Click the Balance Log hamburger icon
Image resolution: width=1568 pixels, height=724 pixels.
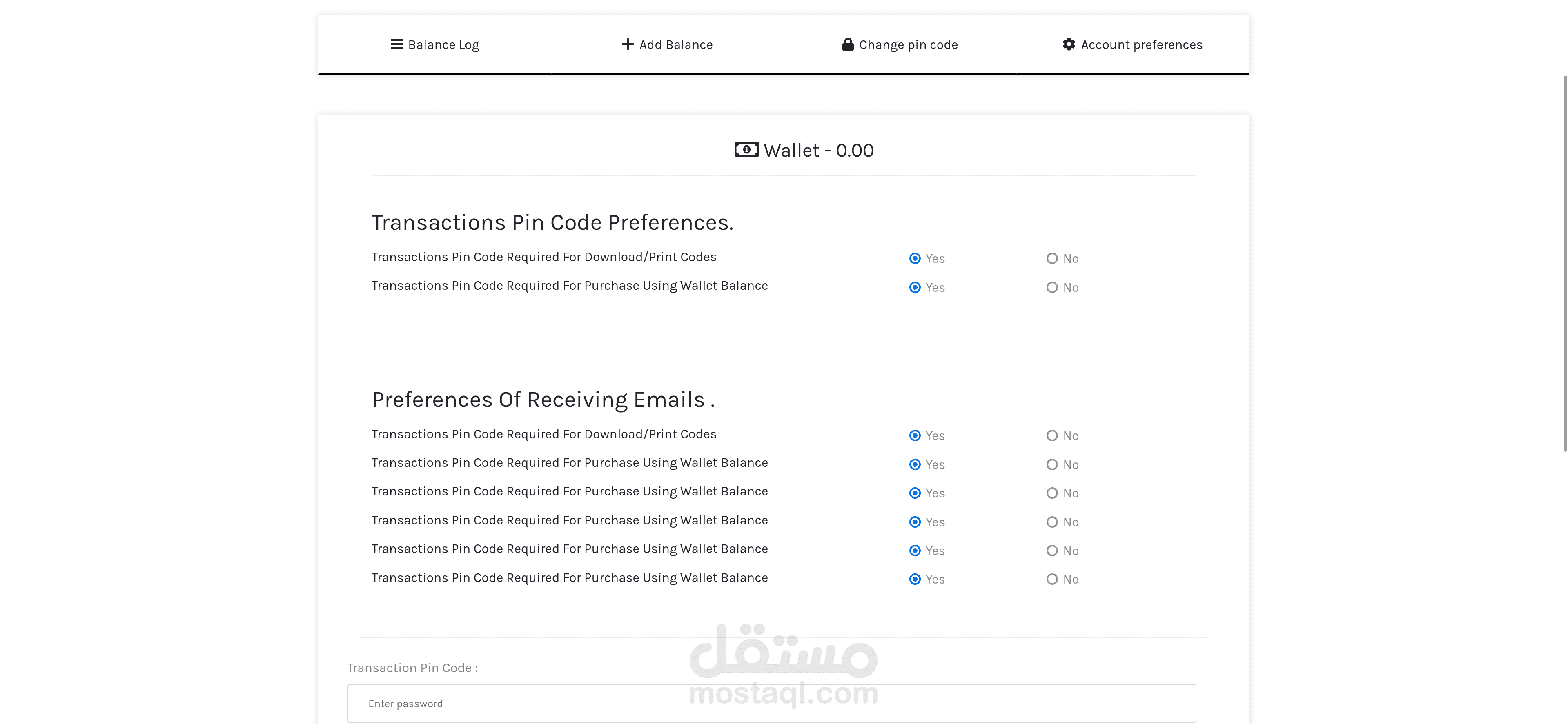click(396, 44)
